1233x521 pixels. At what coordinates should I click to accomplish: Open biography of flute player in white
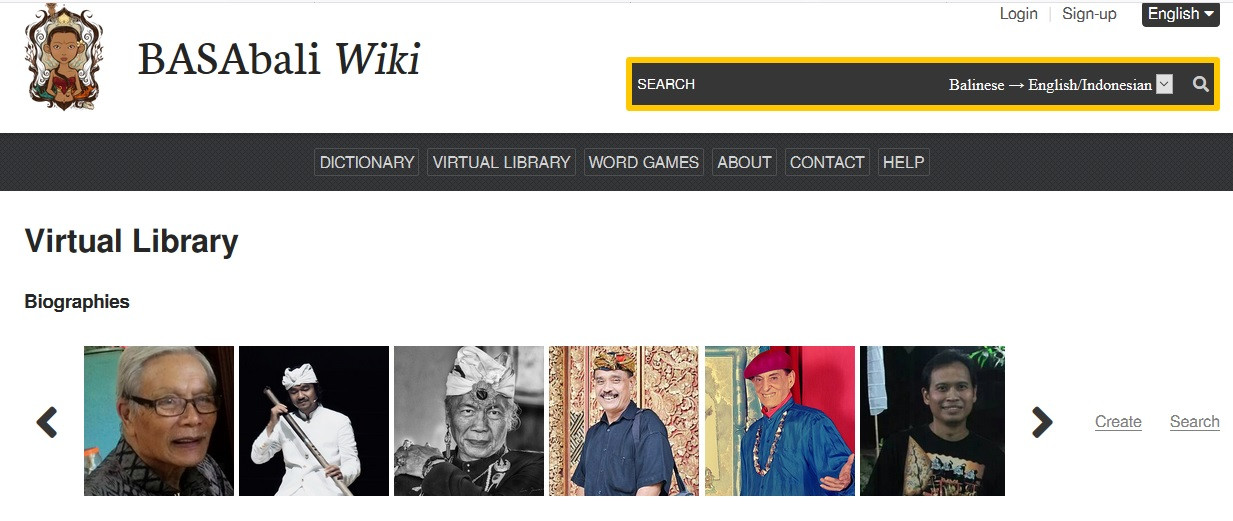click(314, 421)
